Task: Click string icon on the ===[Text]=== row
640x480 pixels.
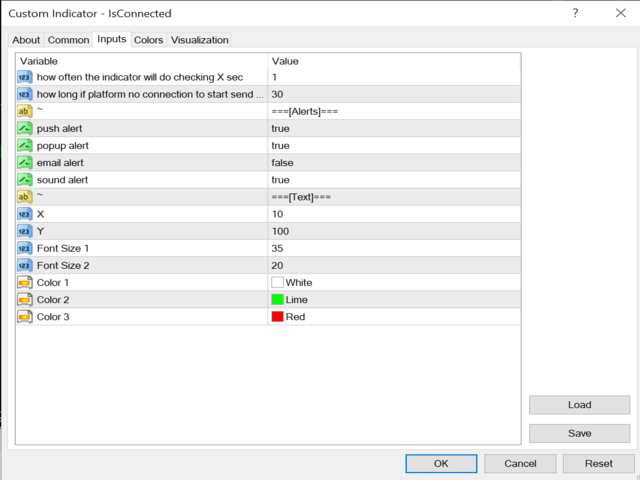Action: (x=24, y=197)
